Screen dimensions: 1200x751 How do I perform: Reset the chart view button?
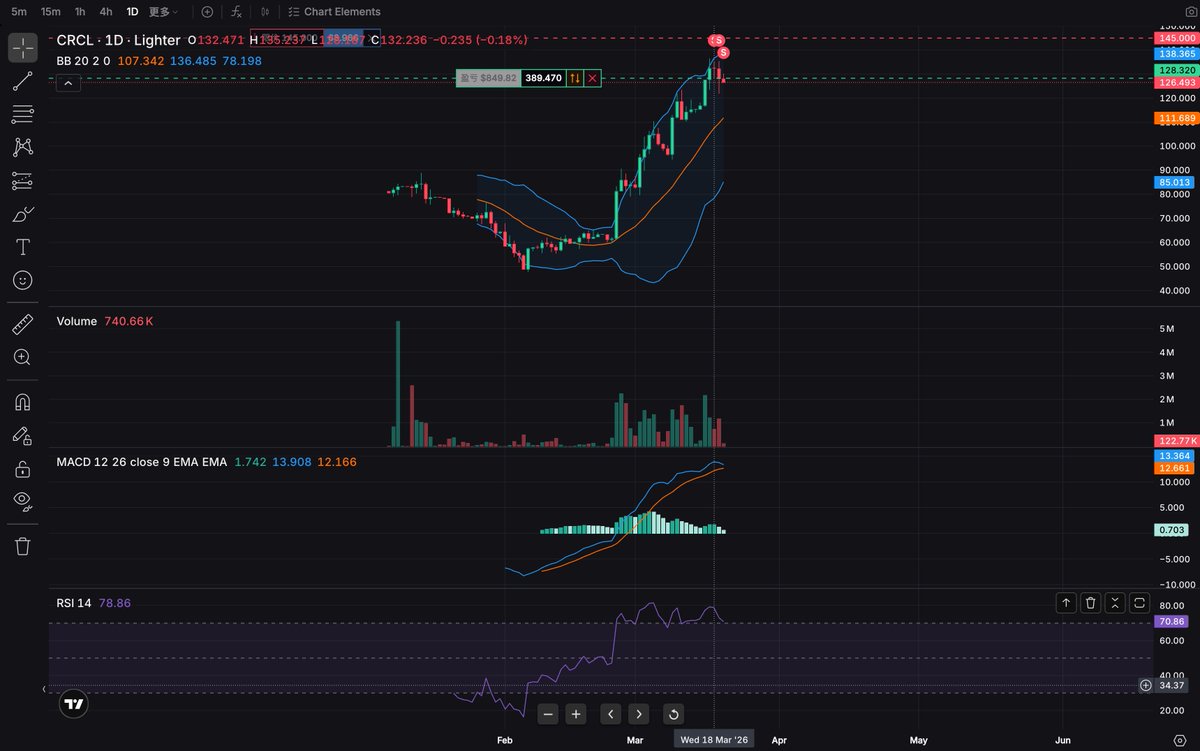click(674, 714)
